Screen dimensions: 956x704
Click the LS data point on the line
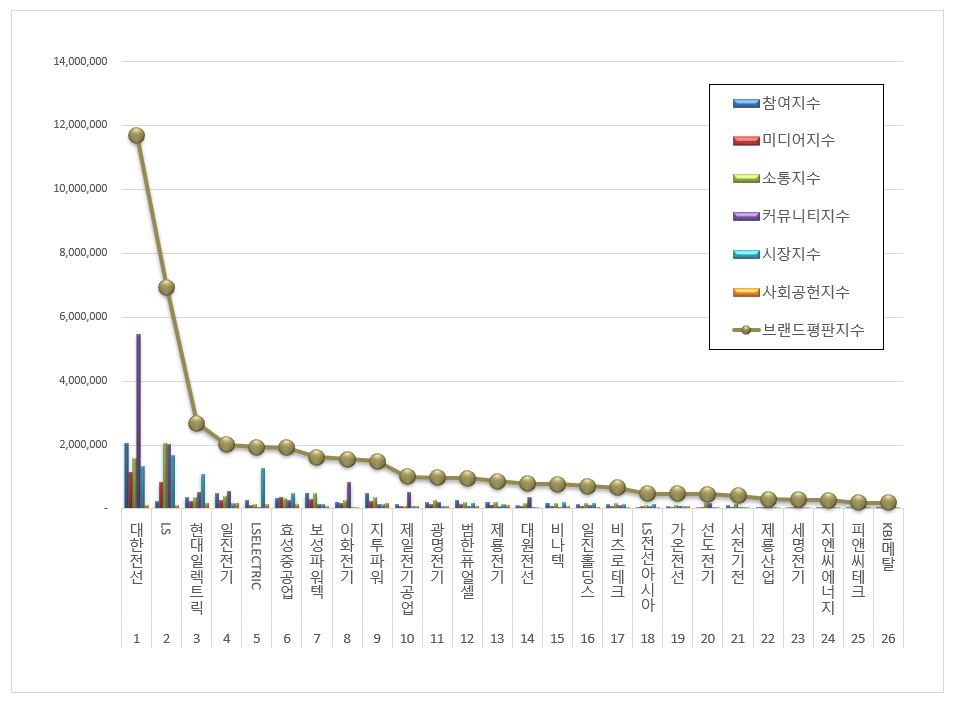point(166,287)
